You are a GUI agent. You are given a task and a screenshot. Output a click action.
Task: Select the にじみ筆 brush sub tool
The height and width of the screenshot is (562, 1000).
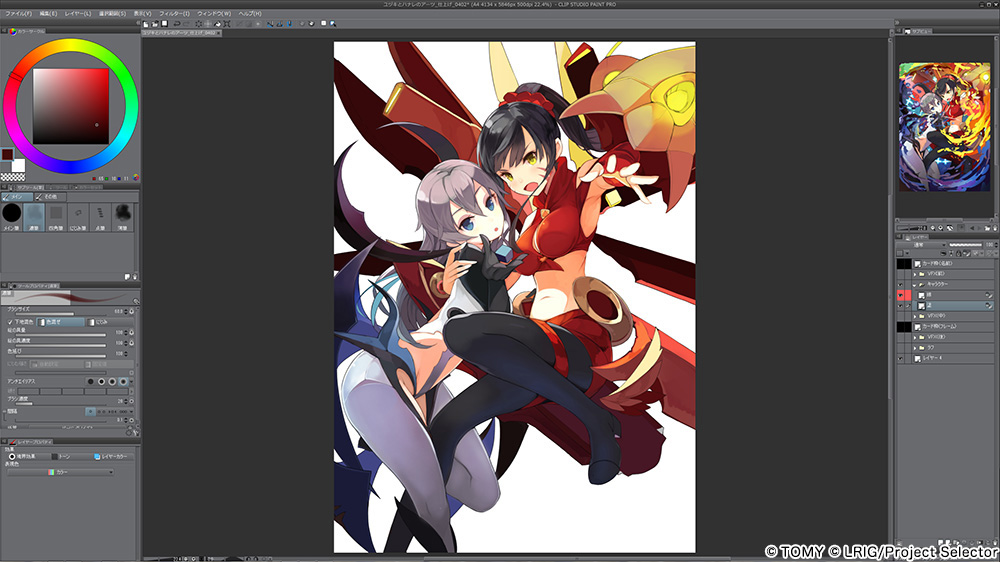(x=78, y=216)
